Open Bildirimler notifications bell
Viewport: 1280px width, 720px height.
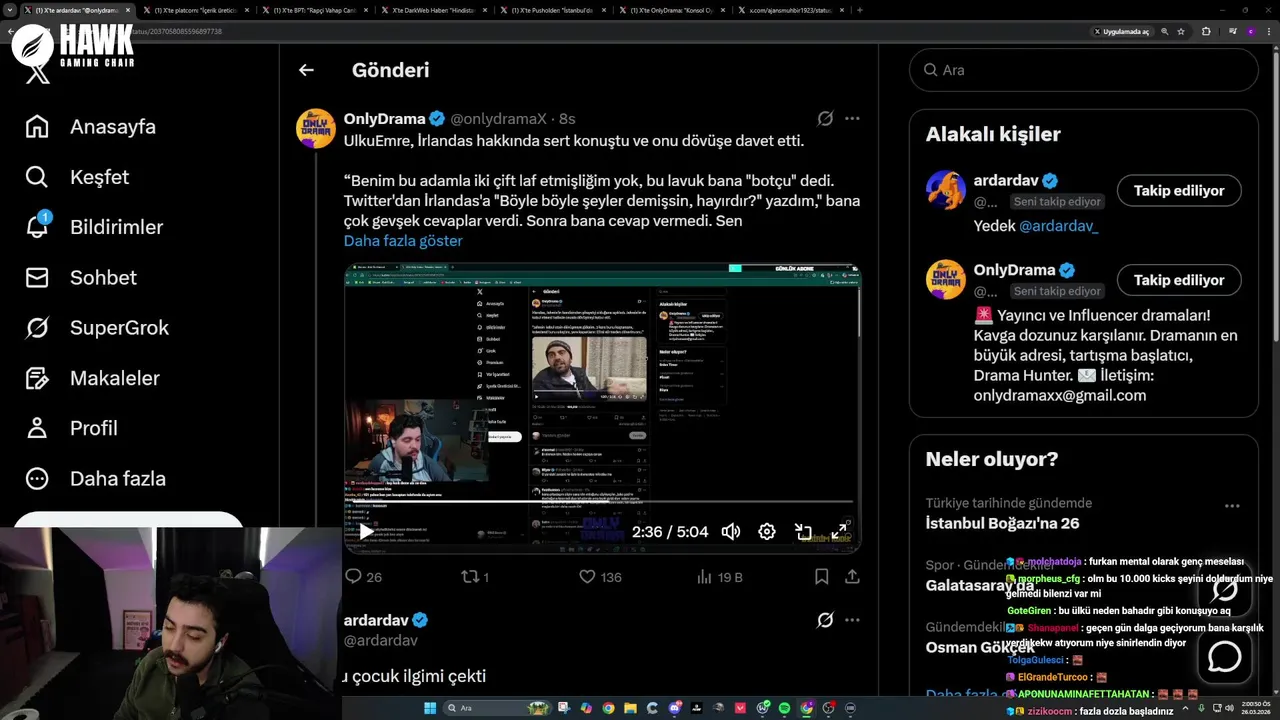point(94,227)
